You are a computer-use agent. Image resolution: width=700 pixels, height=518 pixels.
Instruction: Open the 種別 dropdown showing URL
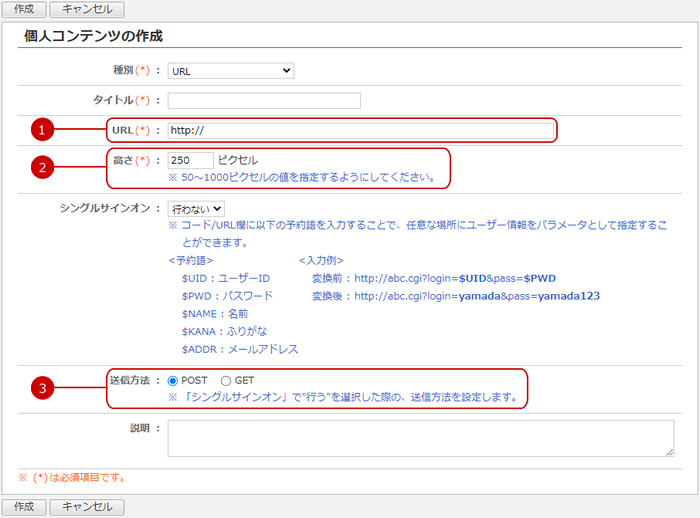230,71
